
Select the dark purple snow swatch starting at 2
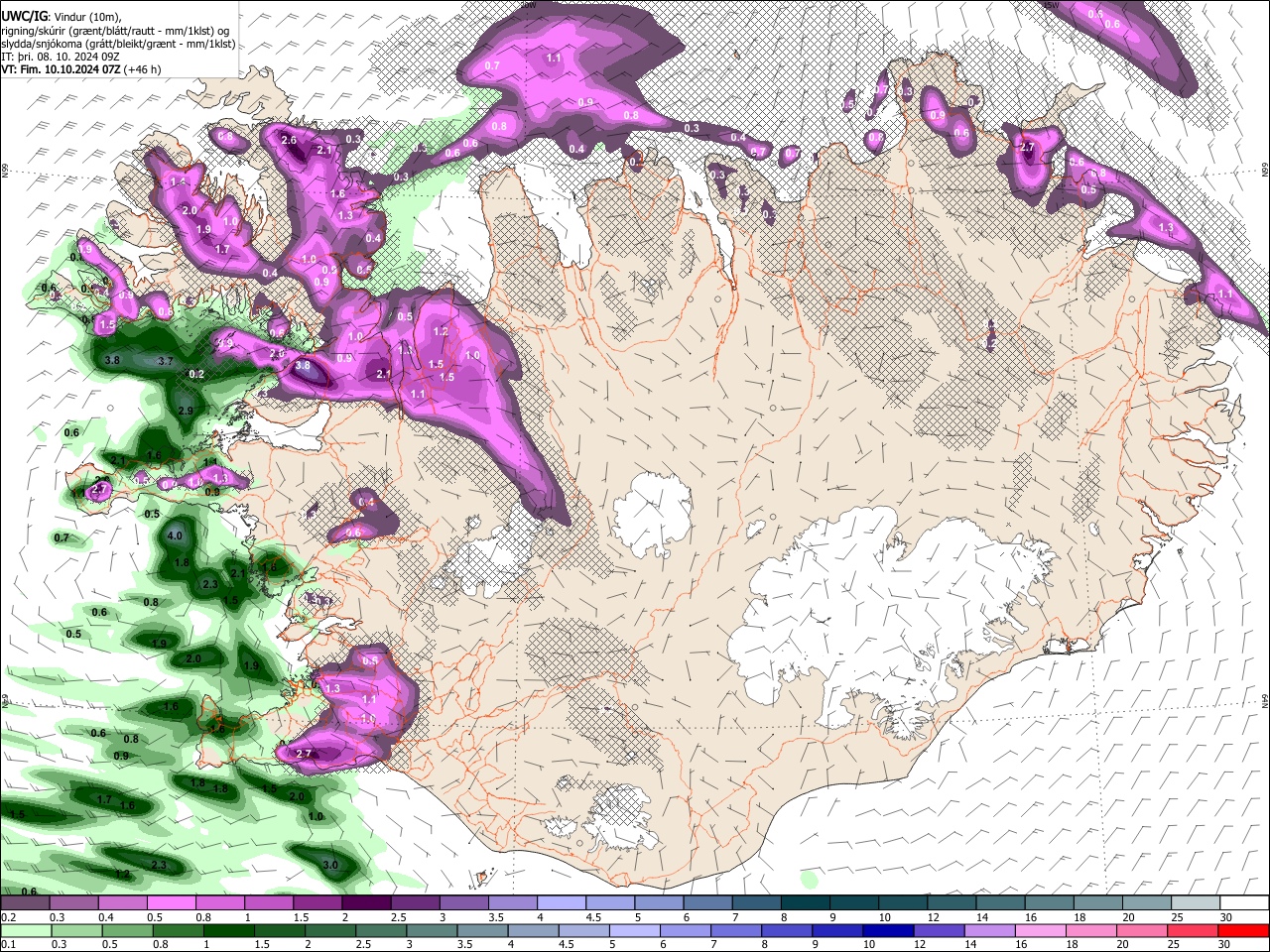[365, 903]
